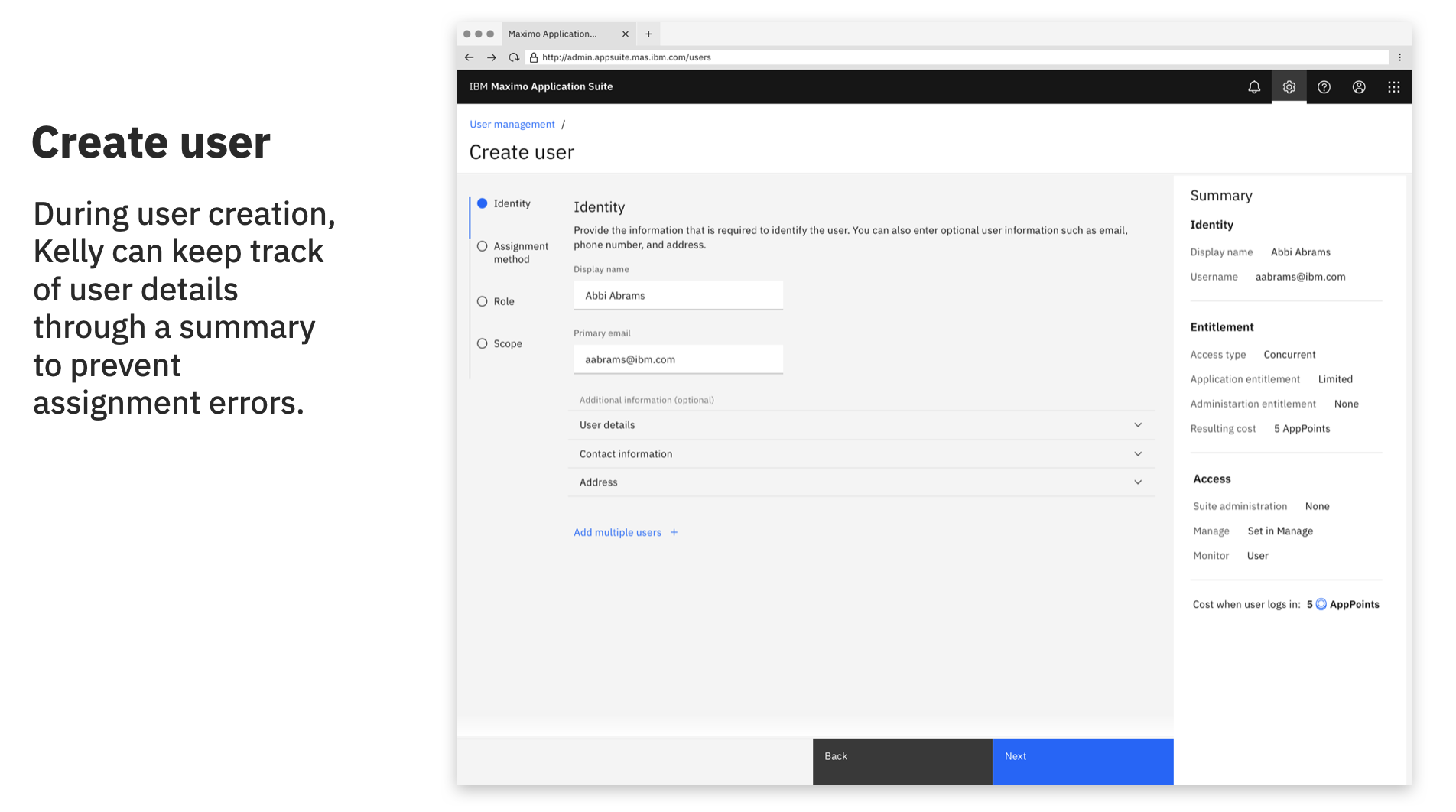
Task: Open the settings gear icon
Action: click(x=1289, y=87)
